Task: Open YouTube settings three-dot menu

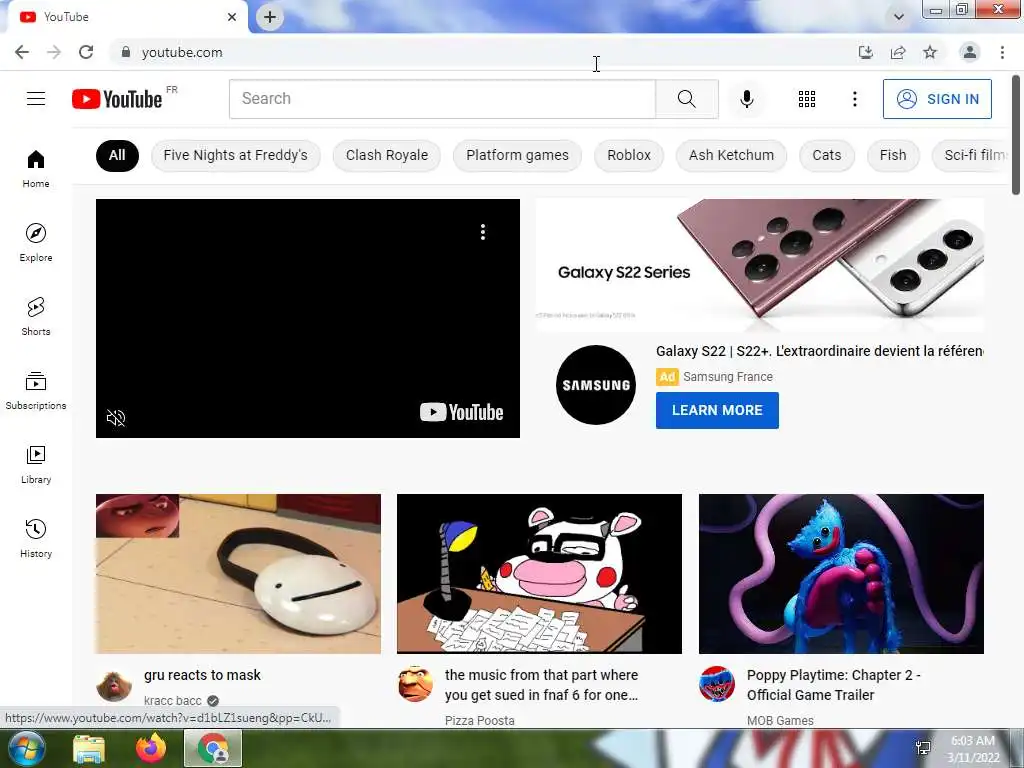Action: coord(854,99)
